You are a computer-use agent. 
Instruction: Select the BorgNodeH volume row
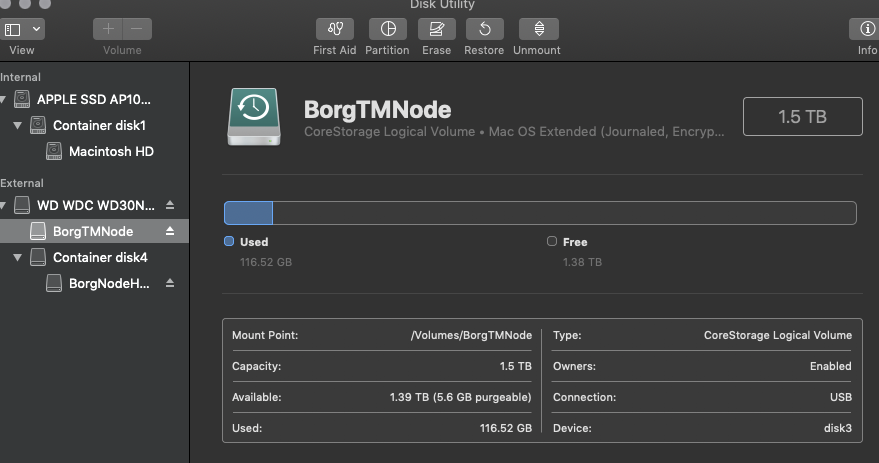pyautogui.click(x=109, y=284)
